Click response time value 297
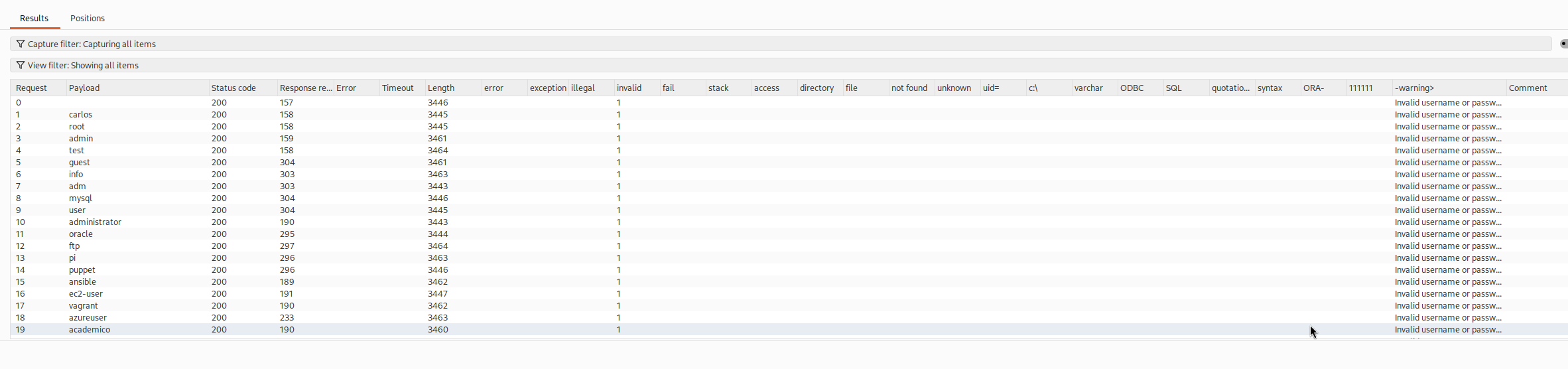 coord(287,246)
